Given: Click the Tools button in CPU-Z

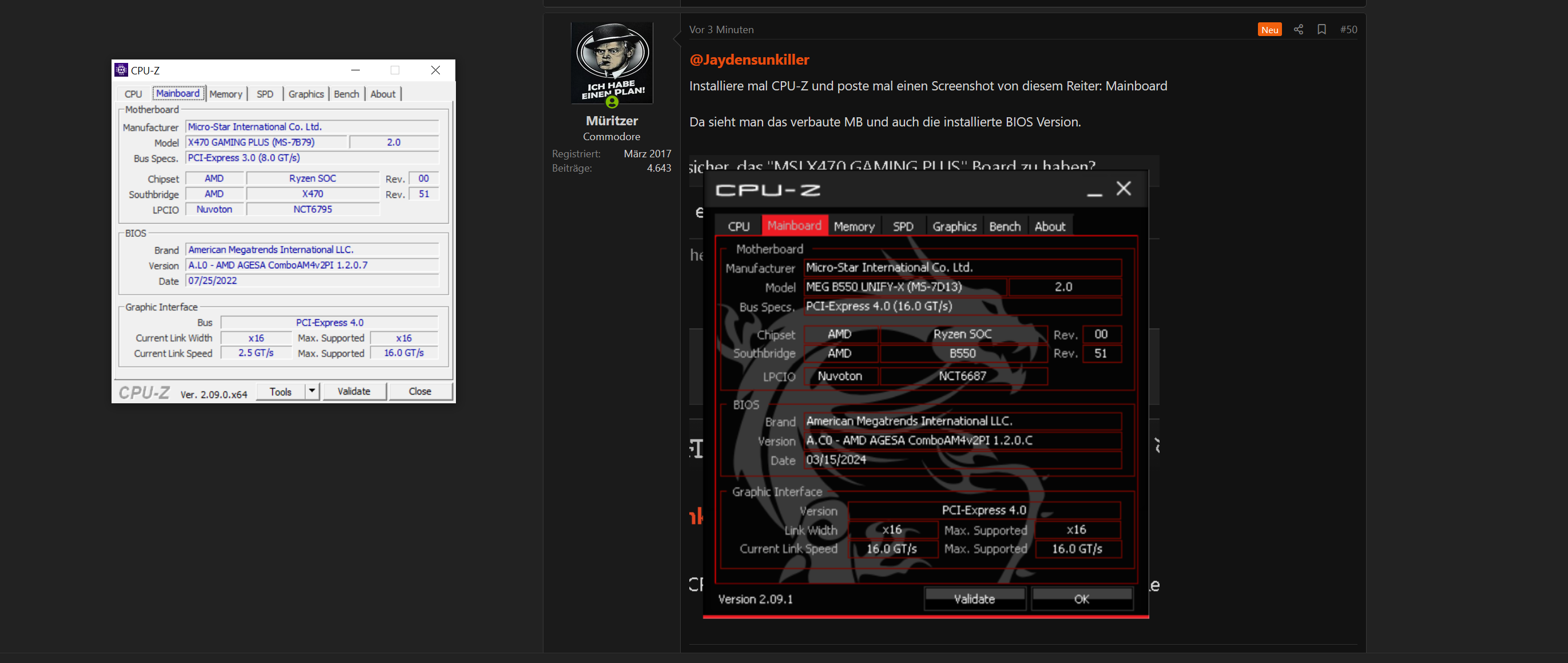Looking at the screenshot, I should pyautogui.click(x=280, y=391).
